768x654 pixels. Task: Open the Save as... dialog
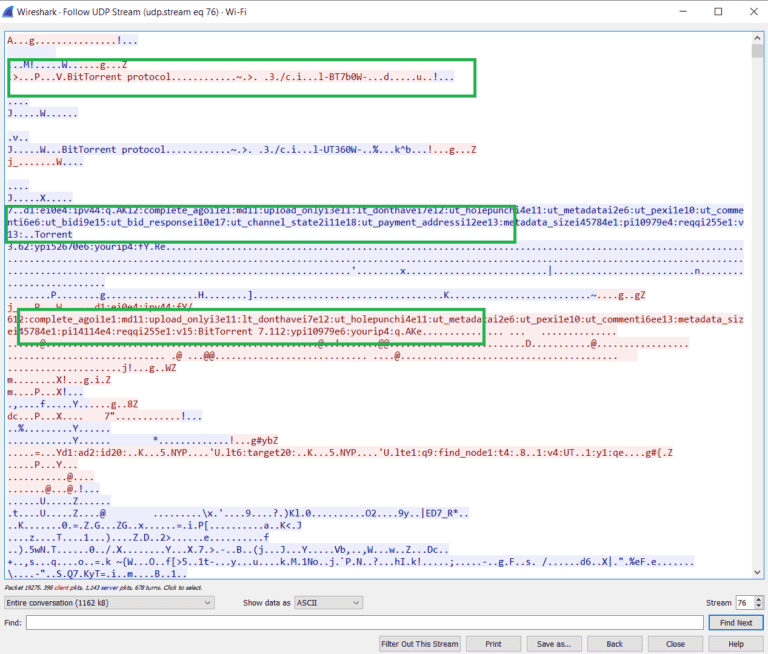coord(553,643)
